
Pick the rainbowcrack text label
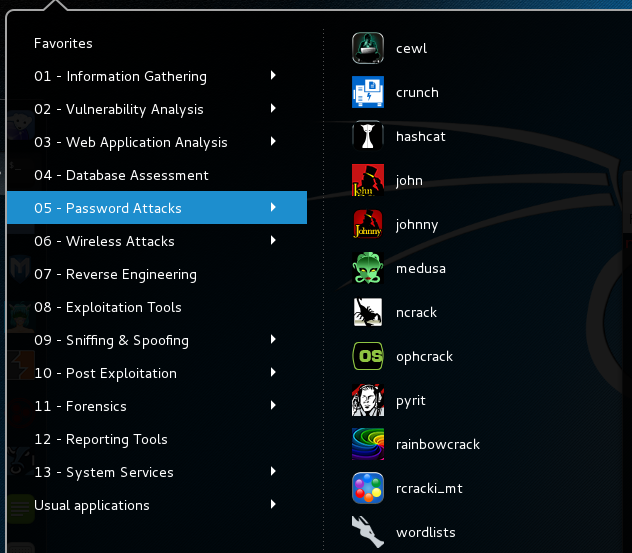tap(438, 444)
